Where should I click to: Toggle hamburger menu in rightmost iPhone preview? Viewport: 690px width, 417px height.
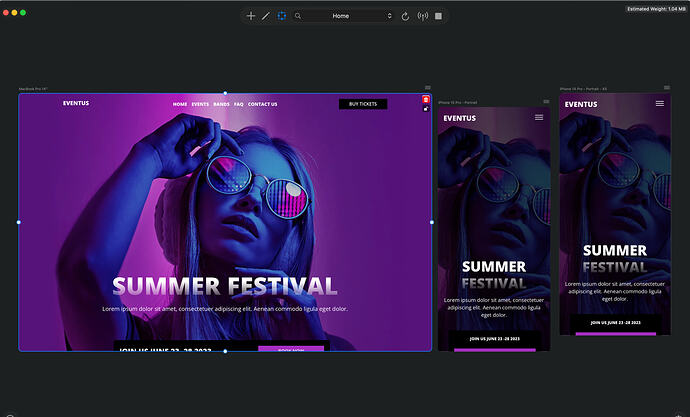[x=660, y=103]
